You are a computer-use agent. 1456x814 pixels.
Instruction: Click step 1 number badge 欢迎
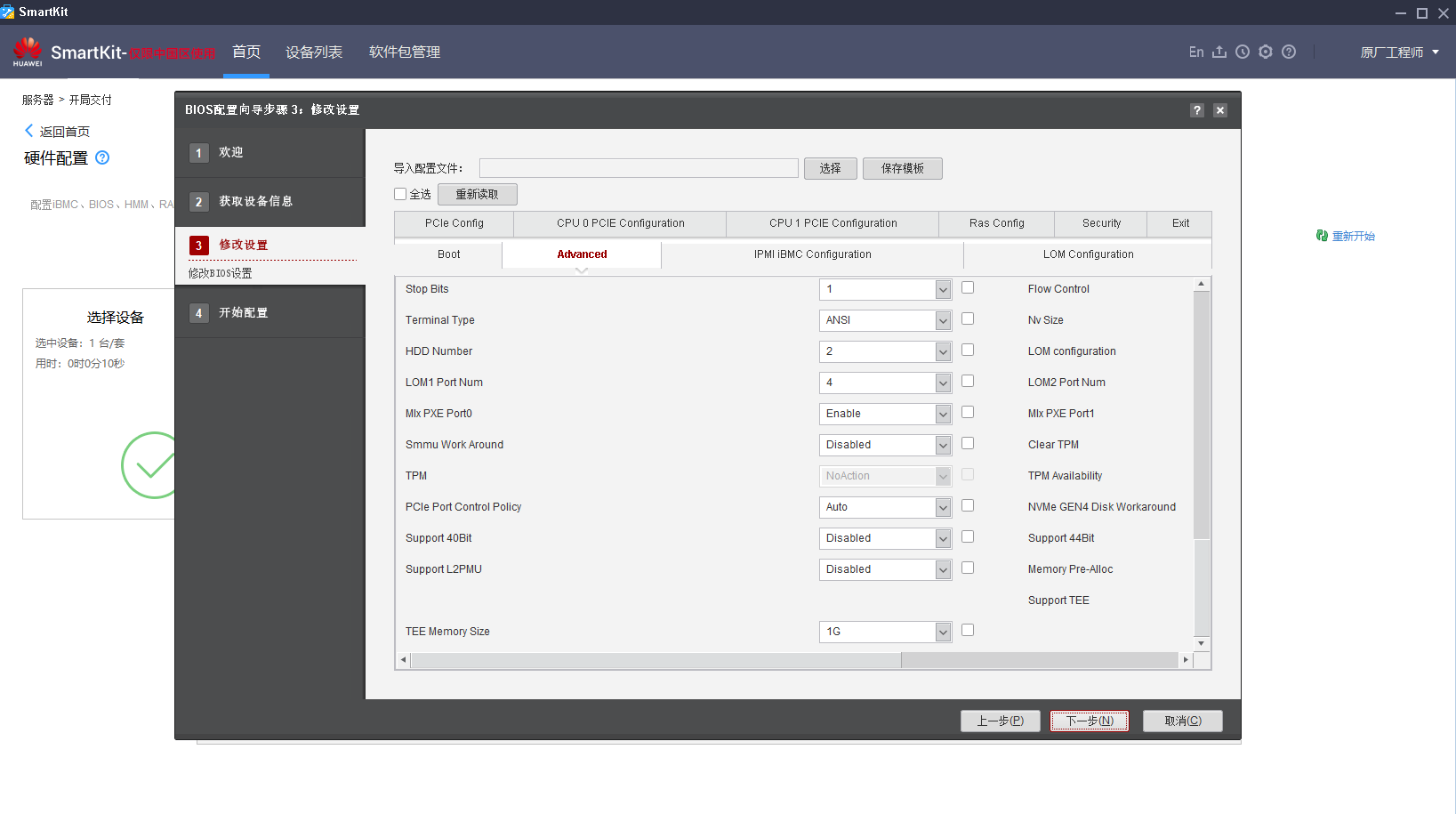199,153
